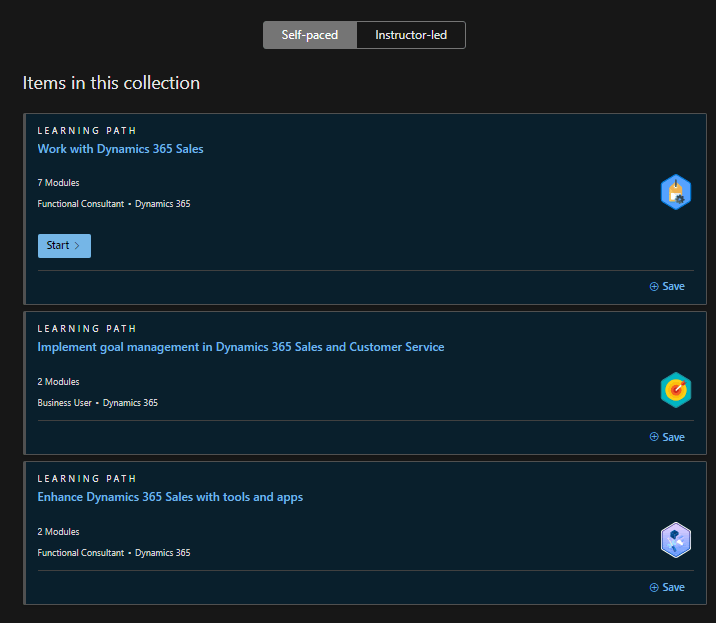Click 'Items in this collection' heading
This screenshot has height=623, width=716.
tap(111, 83)
